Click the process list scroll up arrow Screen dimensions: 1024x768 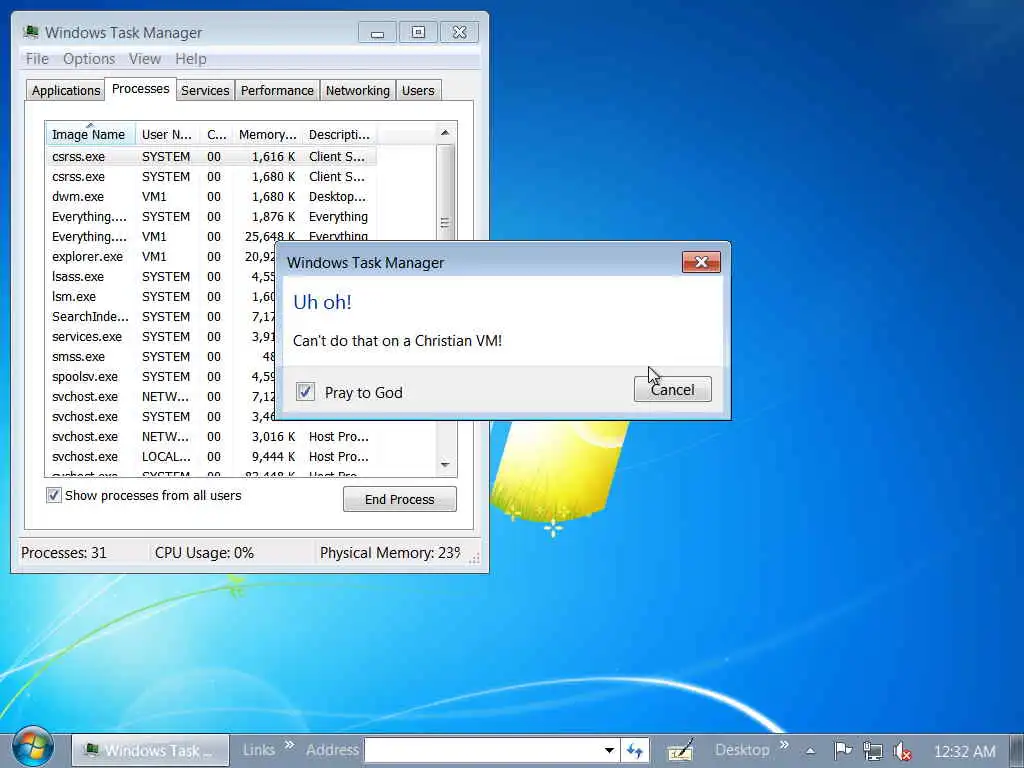point(445,133)
